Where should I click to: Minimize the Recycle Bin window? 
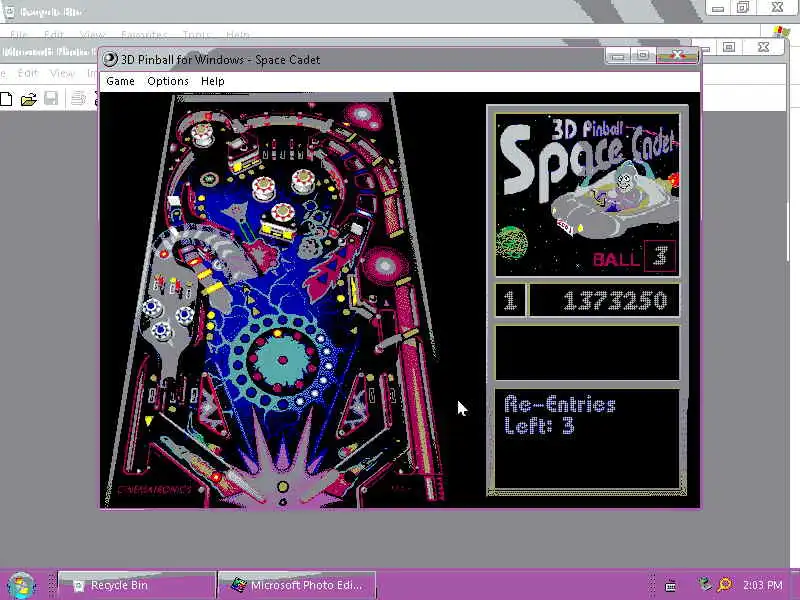[x=718, y=8]
